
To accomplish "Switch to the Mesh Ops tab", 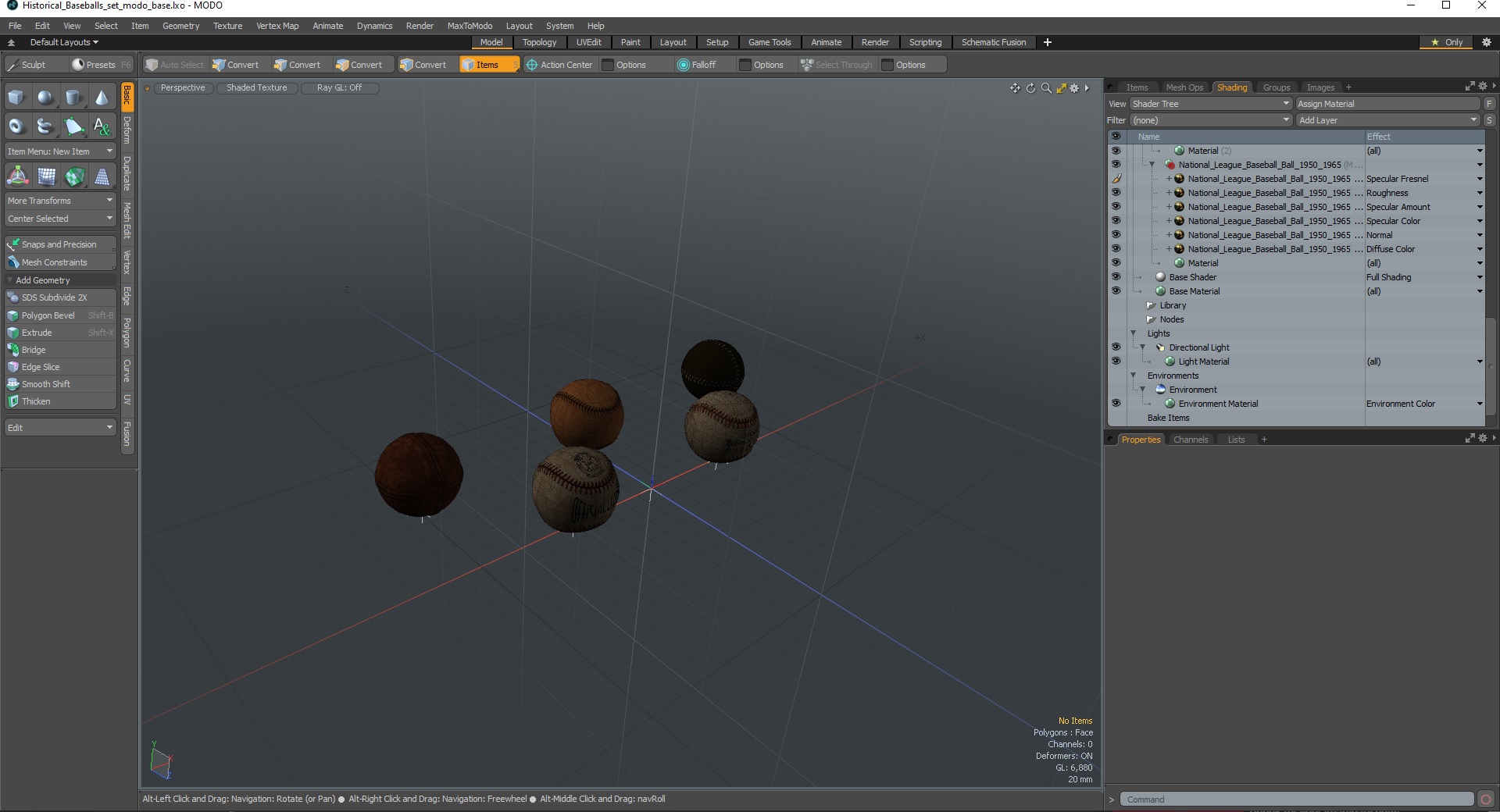I will (x=1184, y=87).
